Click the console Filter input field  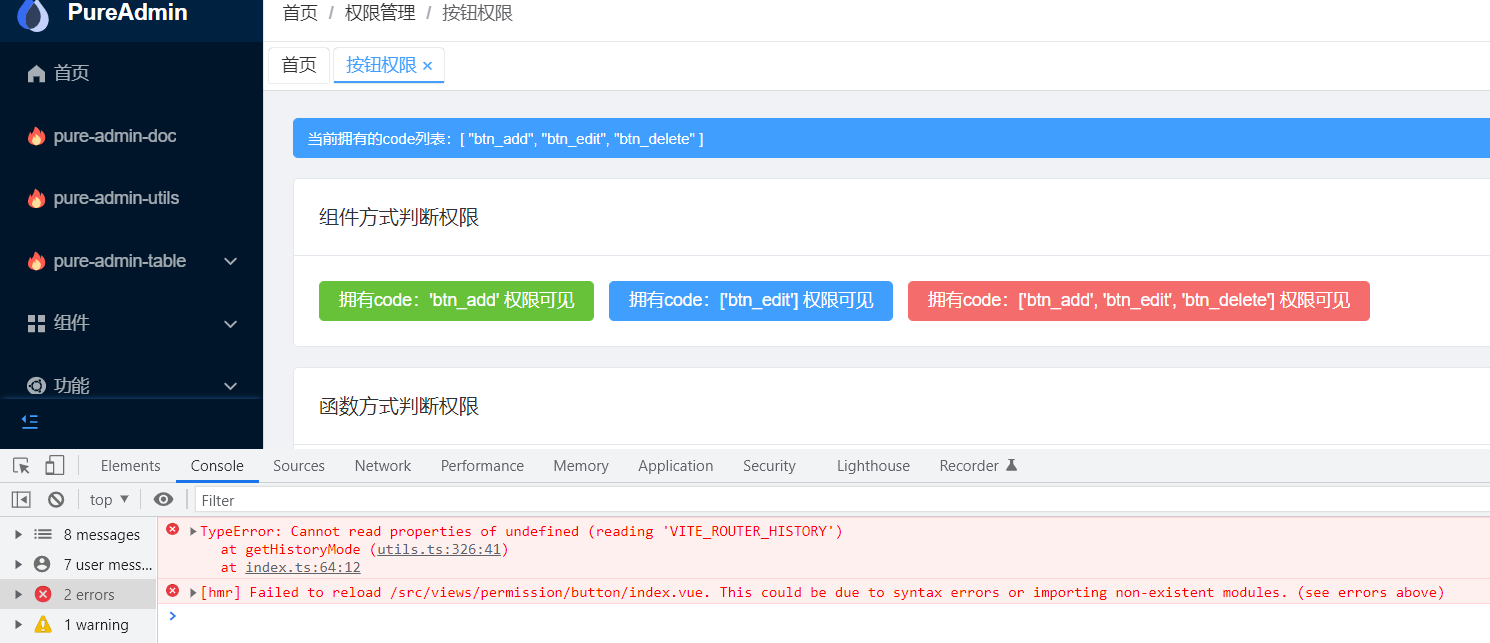pyautogui.click(x=300, y=499)
